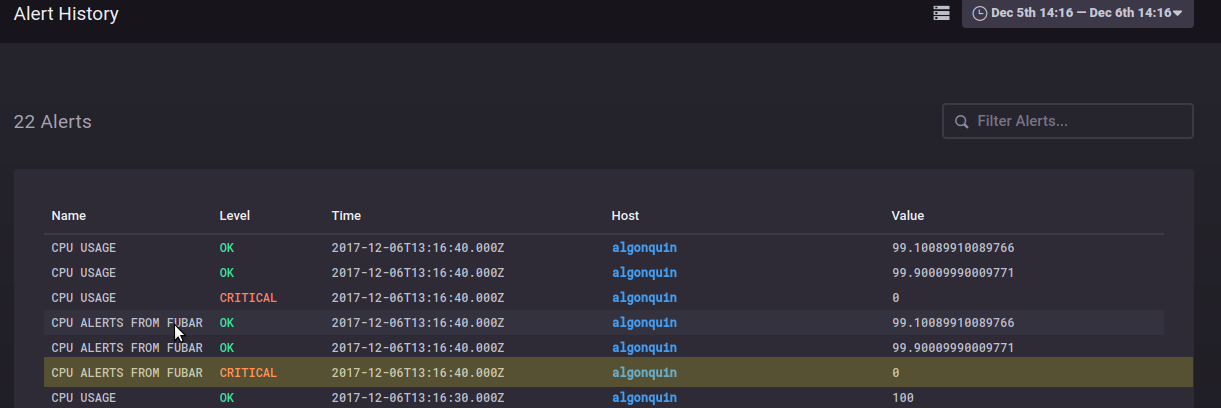
Task: Expand the caret arrow on the time range
Action: 1178,13
